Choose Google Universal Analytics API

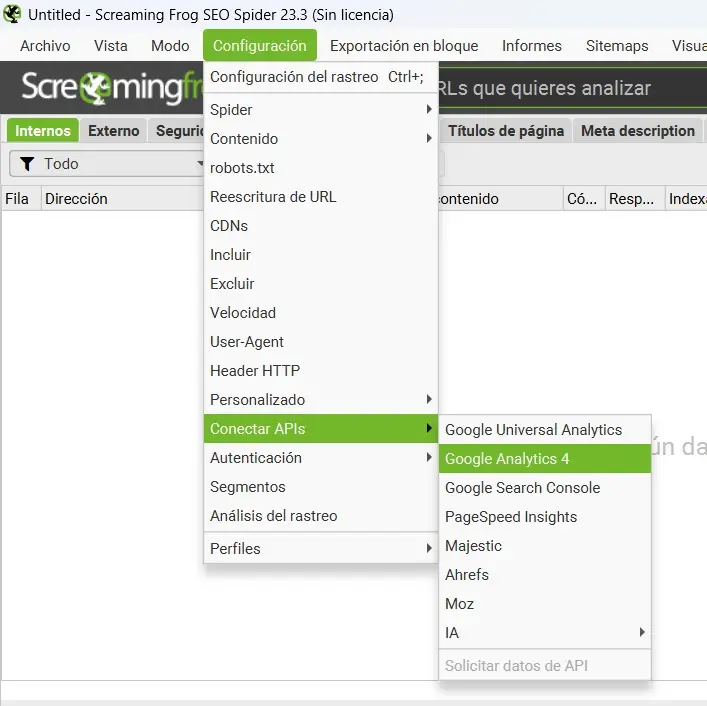point(545,430)
